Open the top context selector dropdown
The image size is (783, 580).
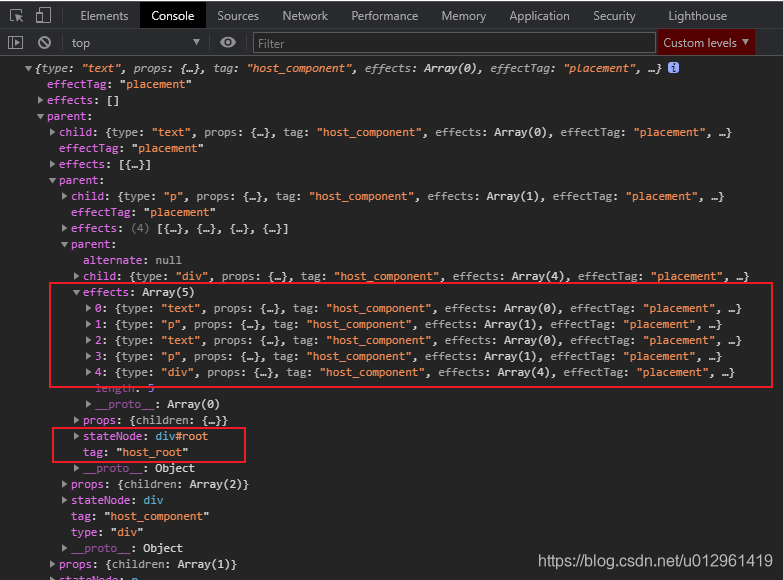[x=135, y=43]
